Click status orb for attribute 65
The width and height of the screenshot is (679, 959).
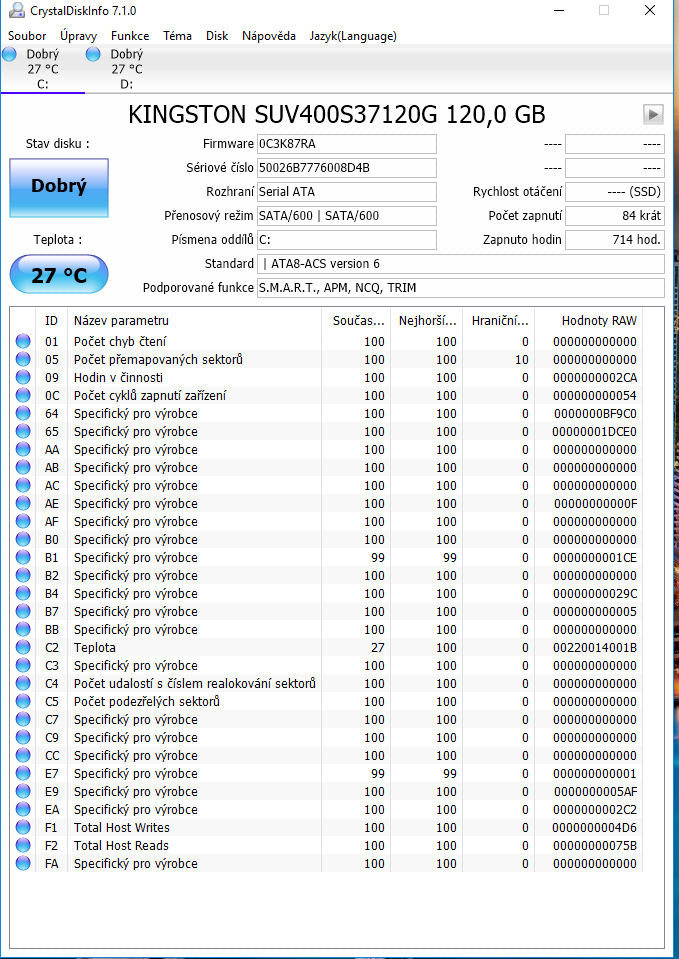point(23,431)
